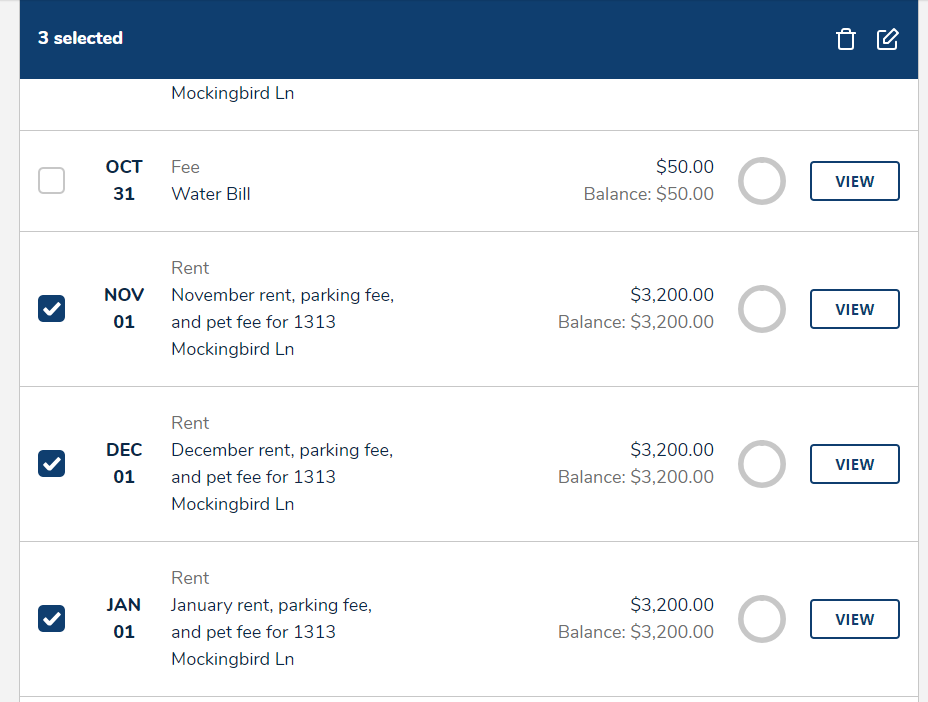View the January rent charge

point(854,619)
